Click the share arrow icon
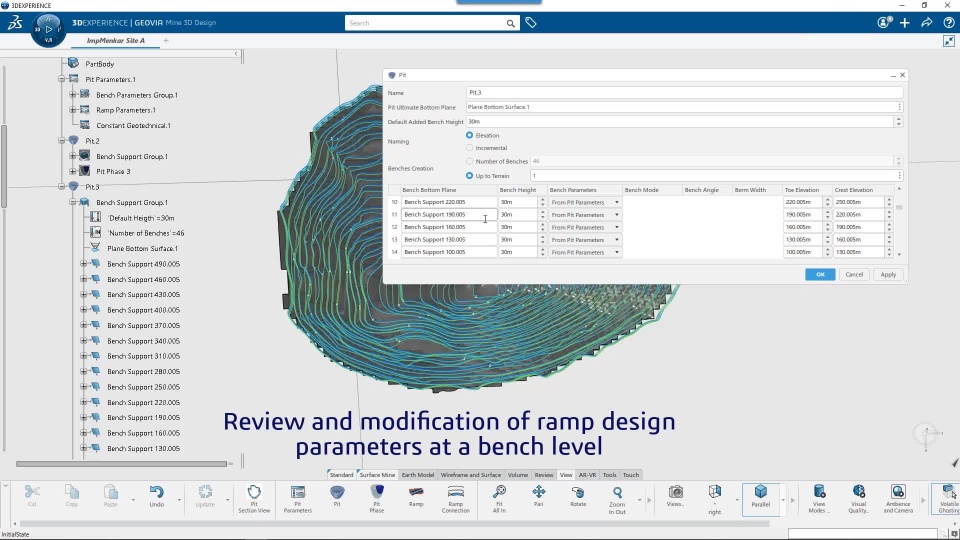This screenshot has height=540, width=960. [x=926, y=23]
